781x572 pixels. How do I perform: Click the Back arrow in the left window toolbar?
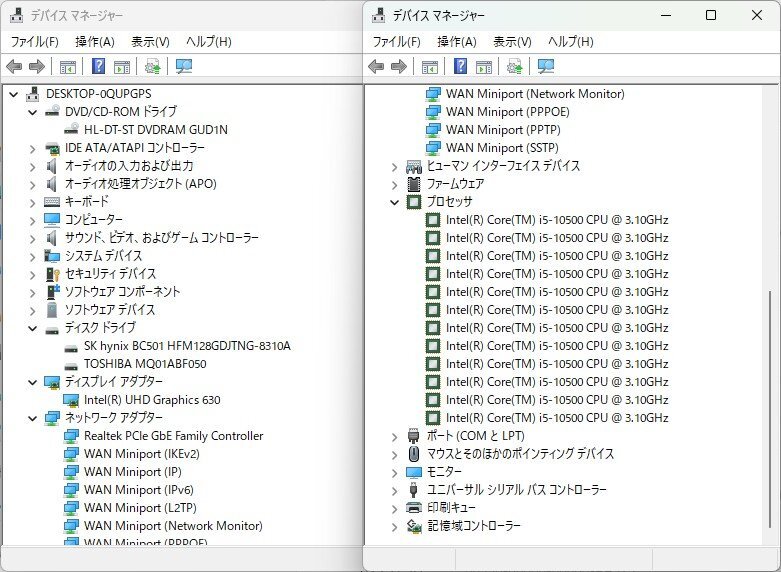pos(14,66)
